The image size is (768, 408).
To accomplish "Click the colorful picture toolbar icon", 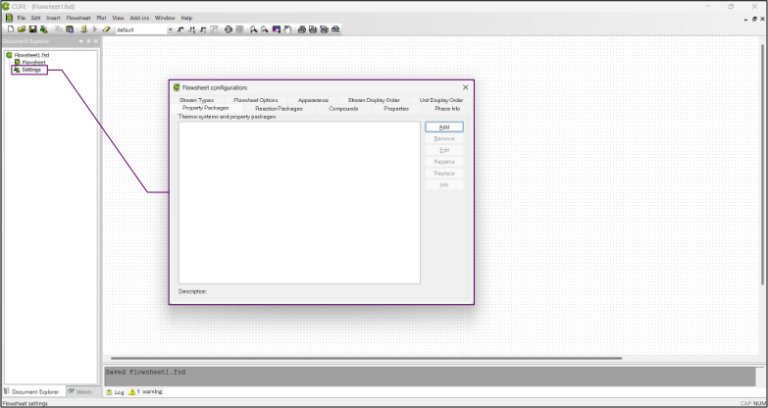I will [x=276, y=29].
